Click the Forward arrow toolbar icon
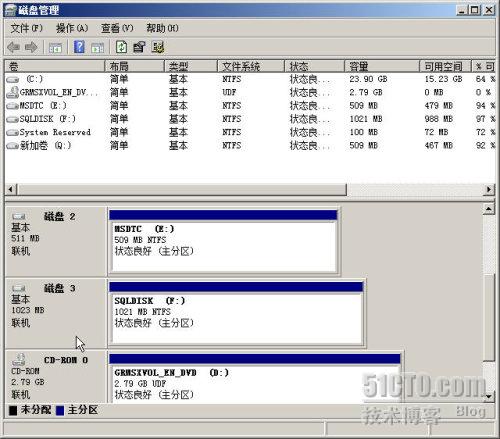This screenshot has width=500, height=439. (x=31, y=47)
